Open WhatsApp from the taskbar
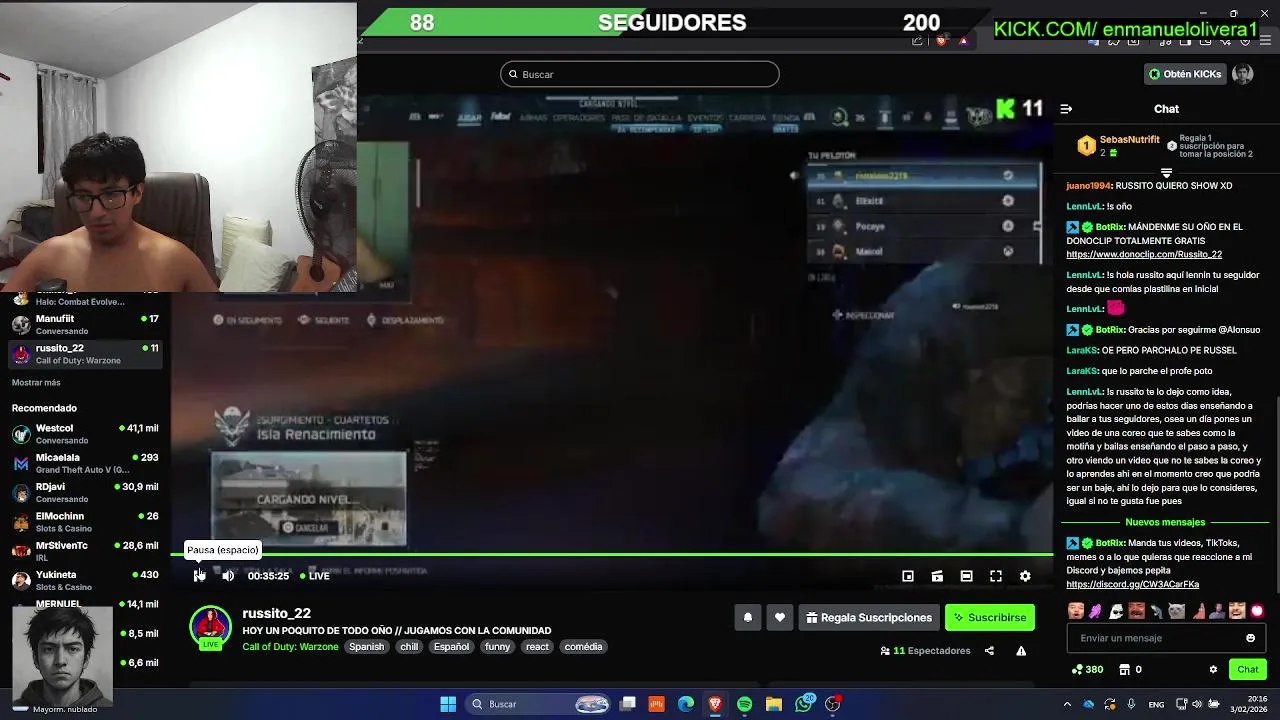1280x720 pixels. pos(804,704)
